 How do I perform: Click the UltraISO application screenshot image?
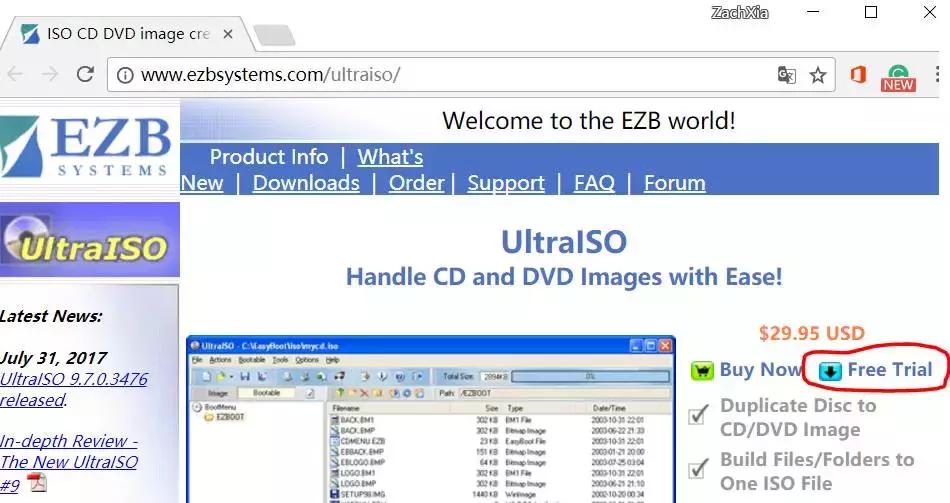[431, 419]
